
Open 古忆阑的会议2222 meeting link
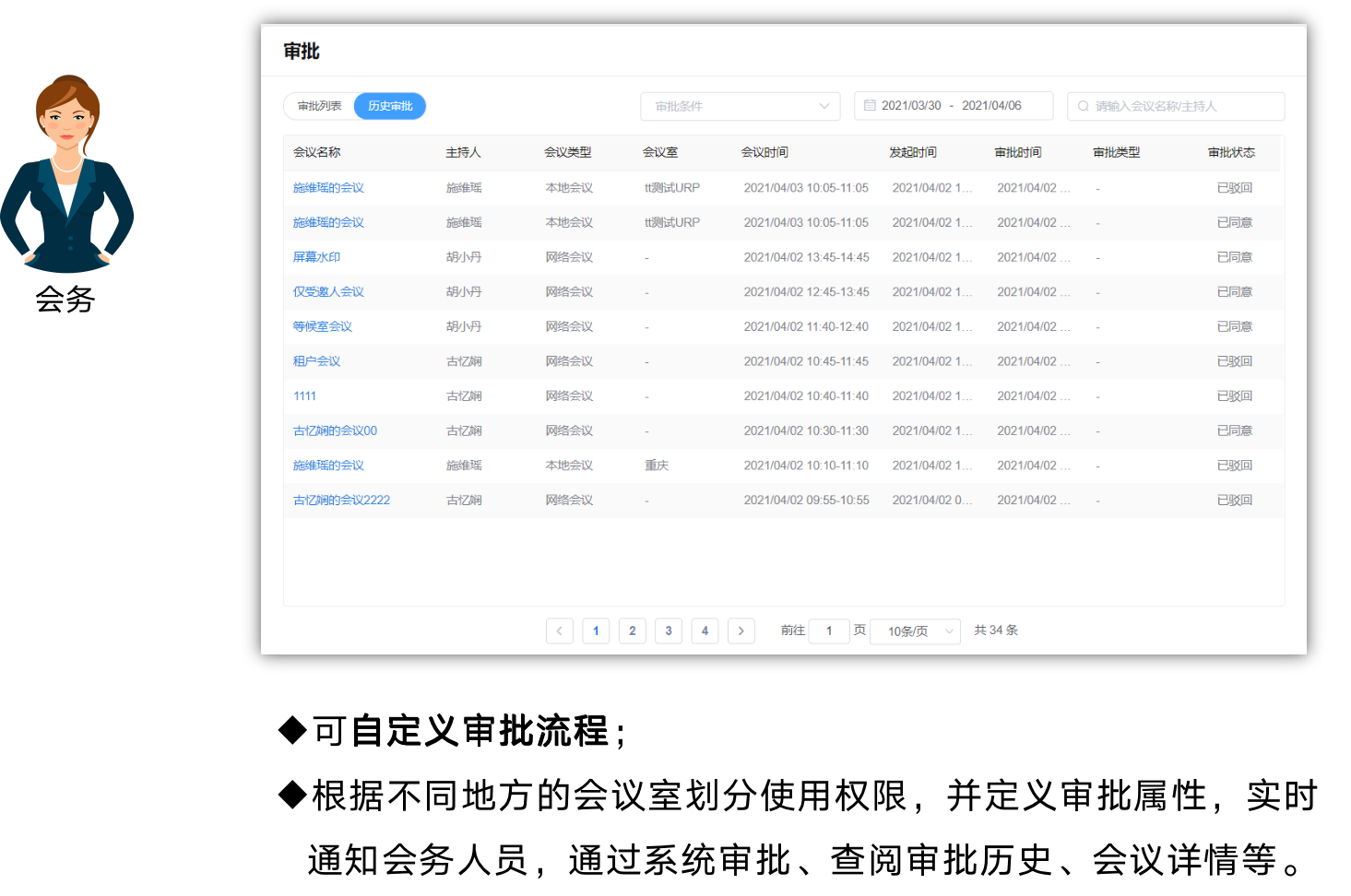coord(341,501)
